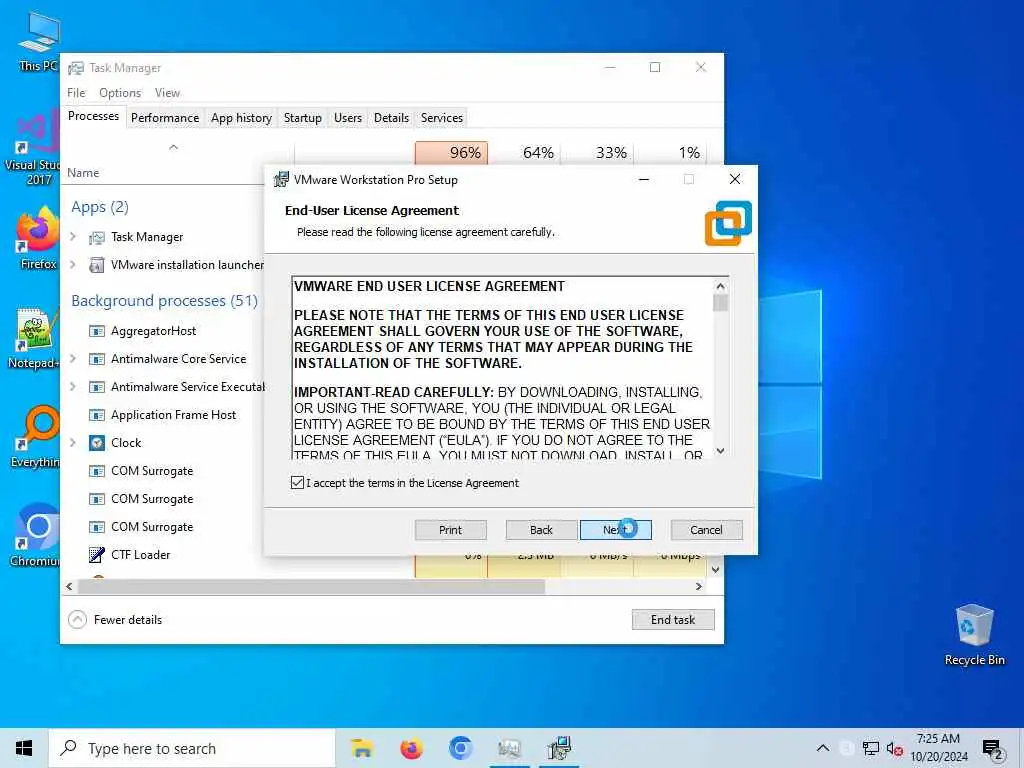Launch Firefox from the desktop shortcut

pos(38,238)
